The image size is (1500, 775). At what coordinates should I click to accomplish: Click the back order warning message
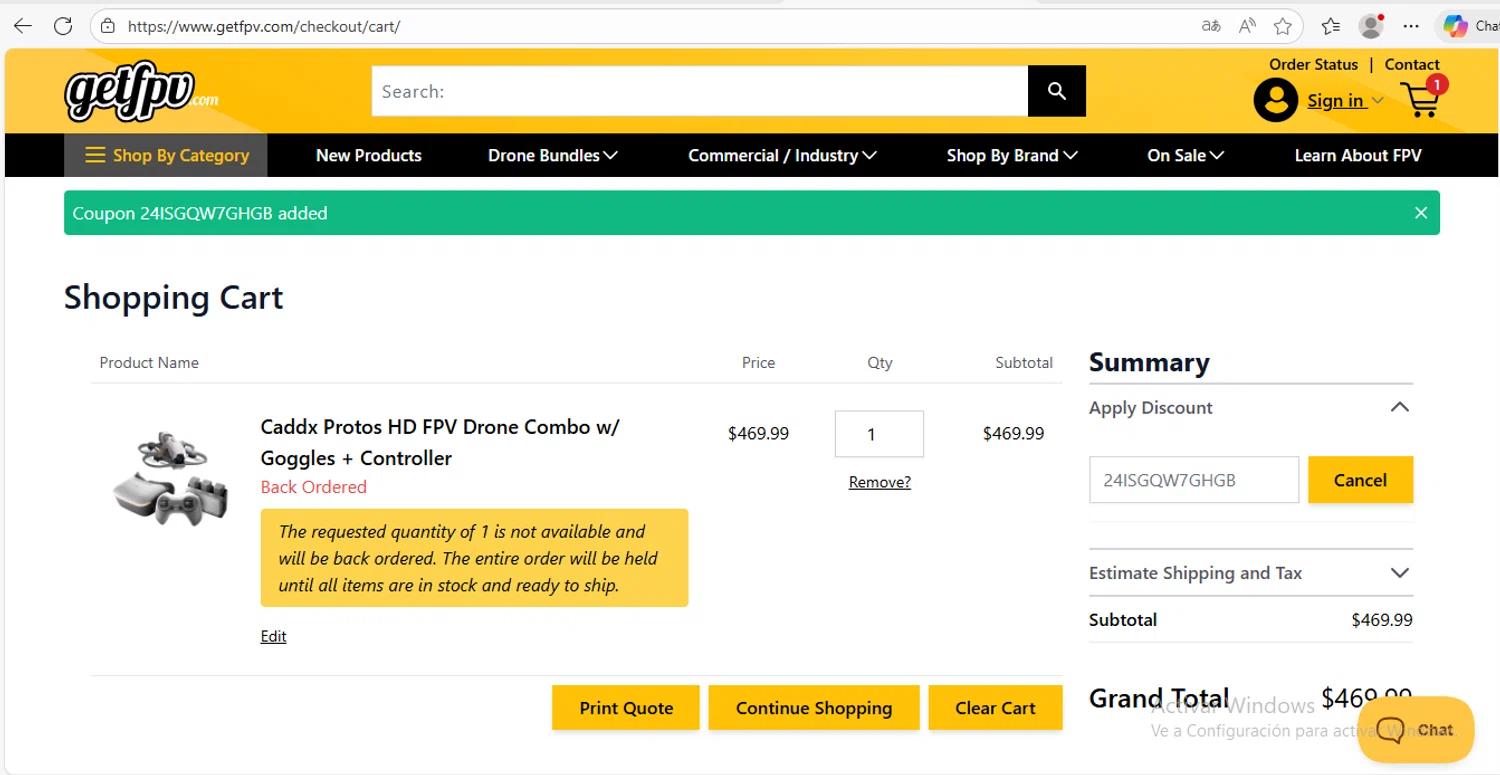474,558
